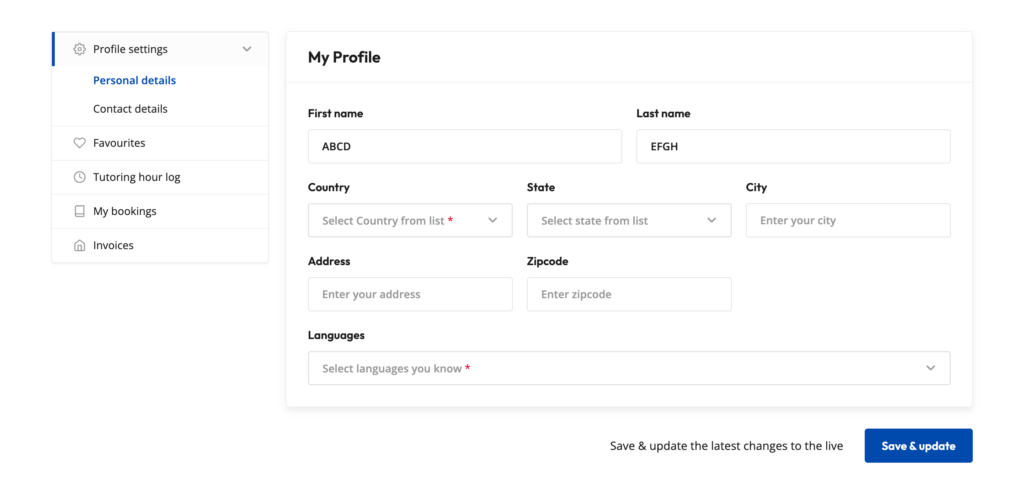Go to Favourites in sidebar

click(x=119, y=143)
